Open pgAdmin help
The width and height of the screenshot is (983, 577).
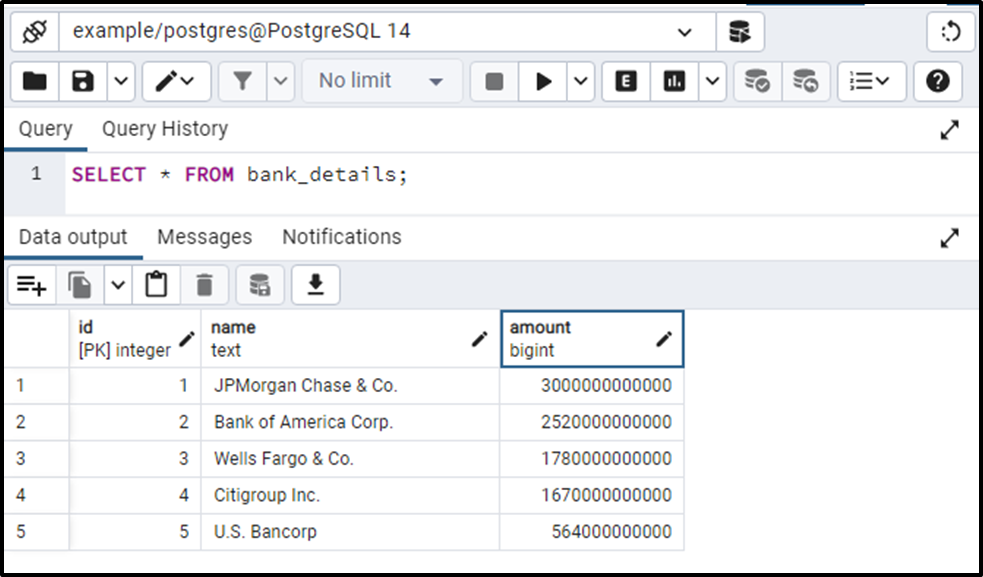pos(938,81)
